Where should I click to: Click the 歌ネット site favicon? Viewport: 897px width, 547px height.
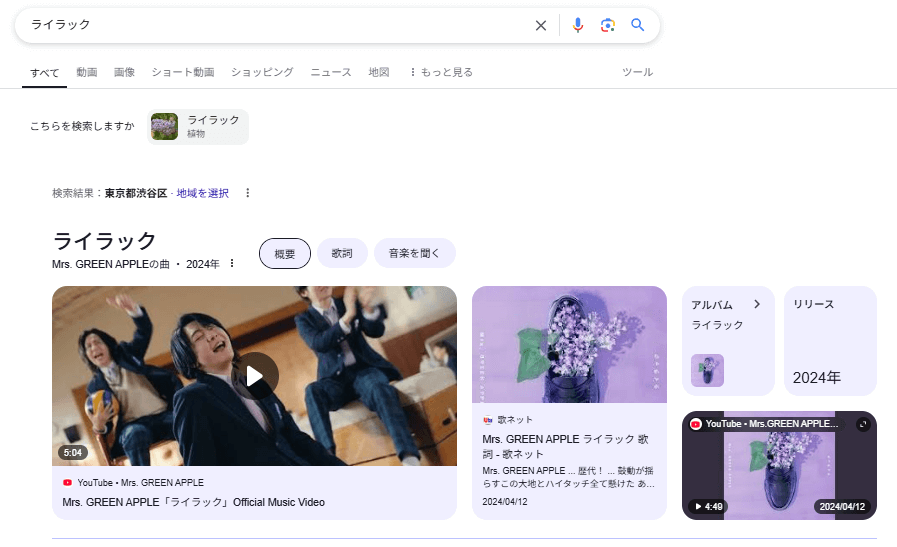click(488, 420)
